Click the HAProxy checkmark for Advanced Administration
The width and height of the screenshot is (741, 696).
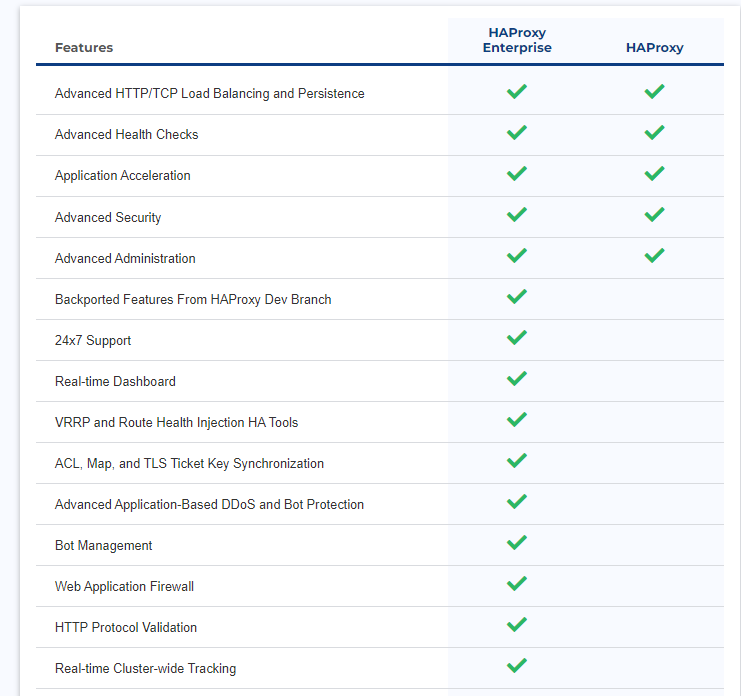point(654,256)
